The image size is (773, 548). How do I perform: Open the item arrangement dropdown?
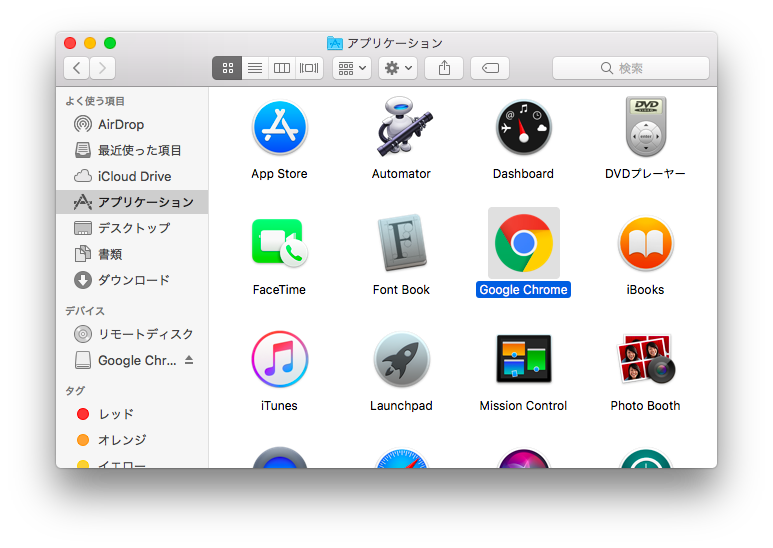(352, 68)
